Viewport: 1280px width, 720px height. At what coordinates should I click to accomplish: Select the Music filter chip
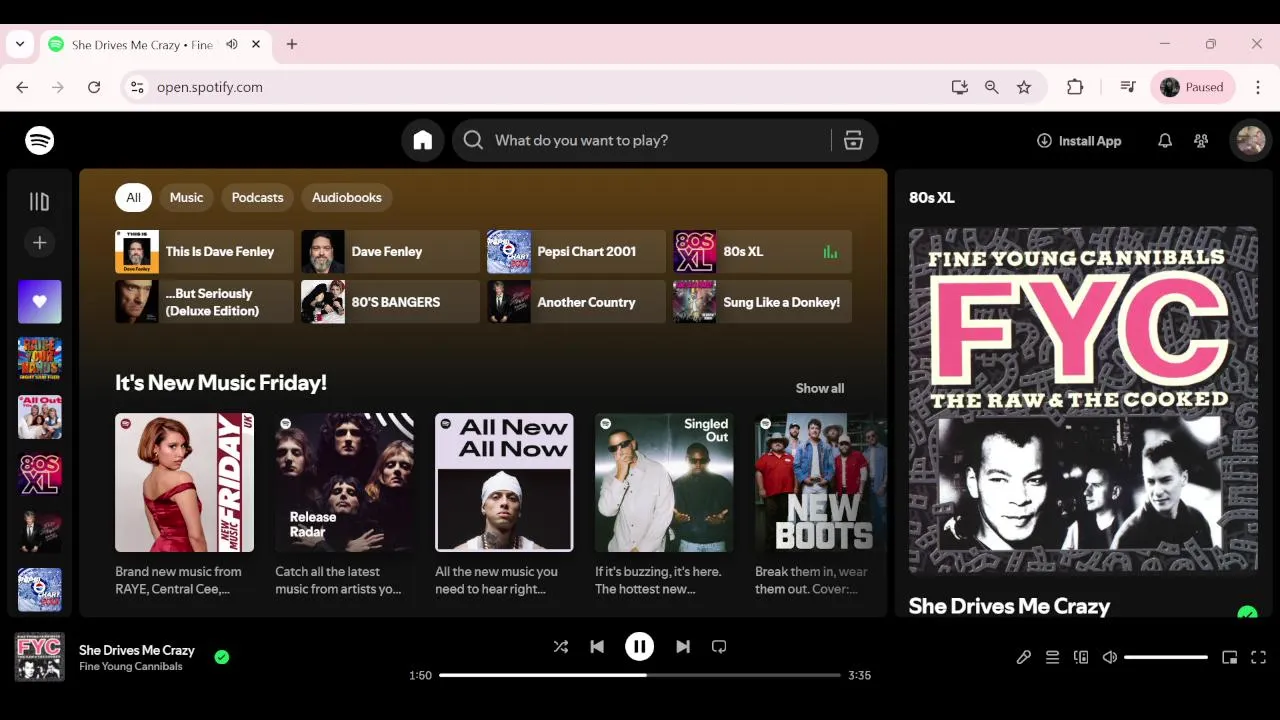(x=186, y=197)
